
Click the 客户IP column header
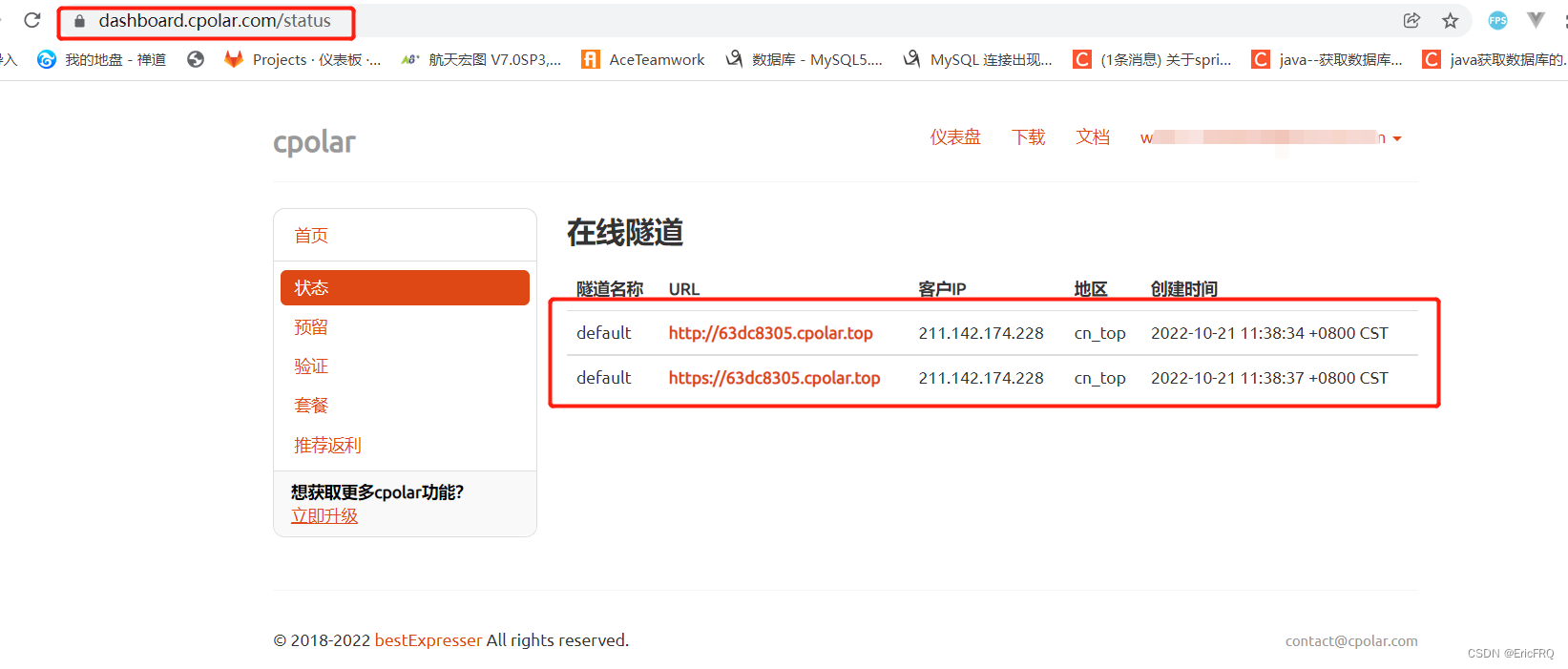tap(942, 289)
